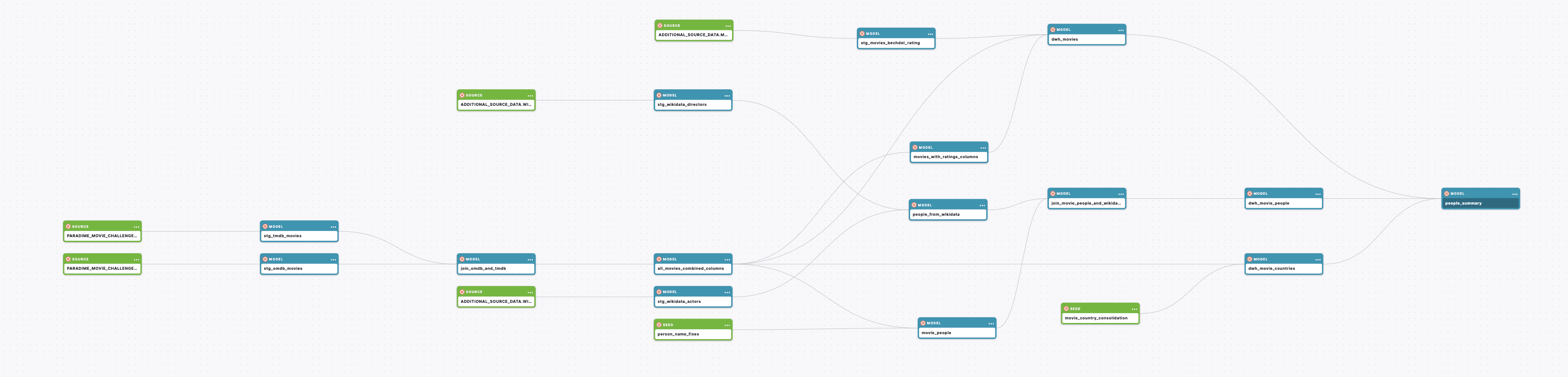Click the dbt icon on the all_movies_combined_columns node
Viewport: 1568px width, 377px height.
pos(659,260)
